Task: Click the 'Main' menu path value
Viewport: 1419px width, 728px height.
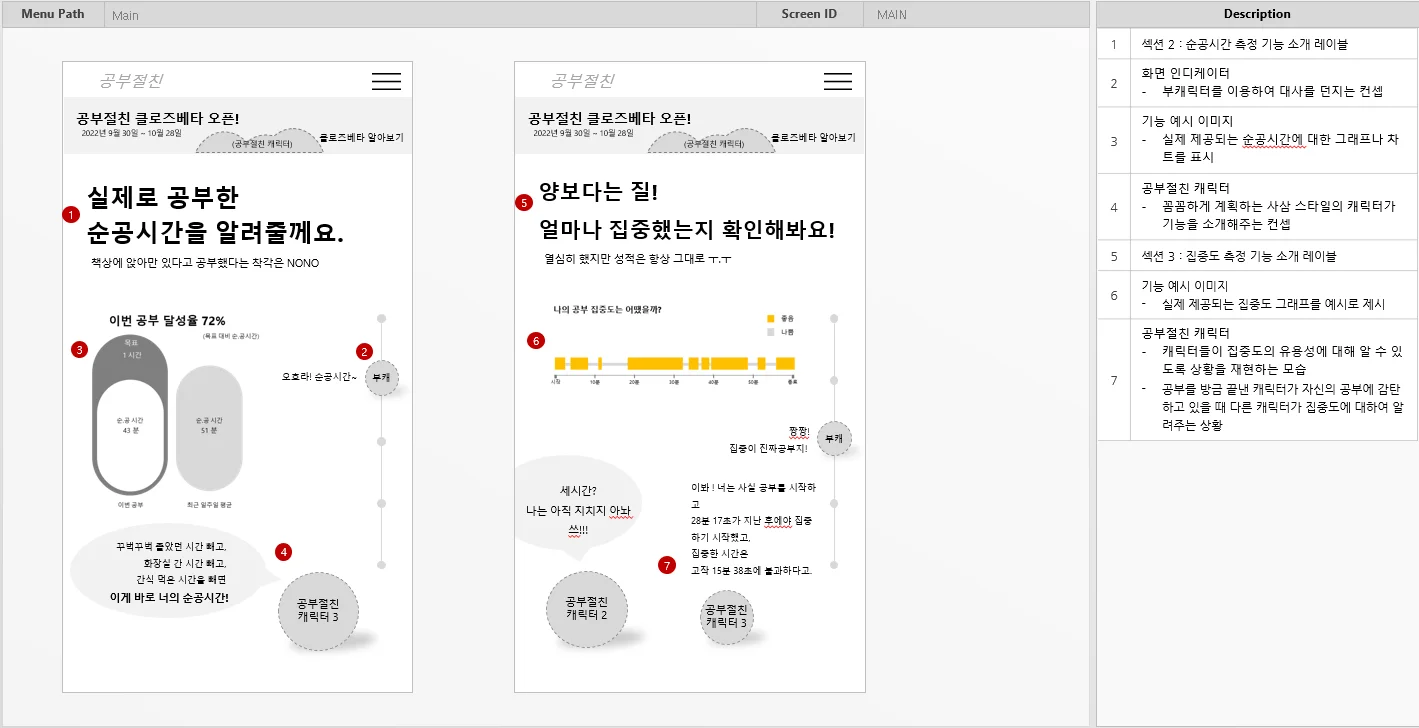Action: tap(125, 15)
